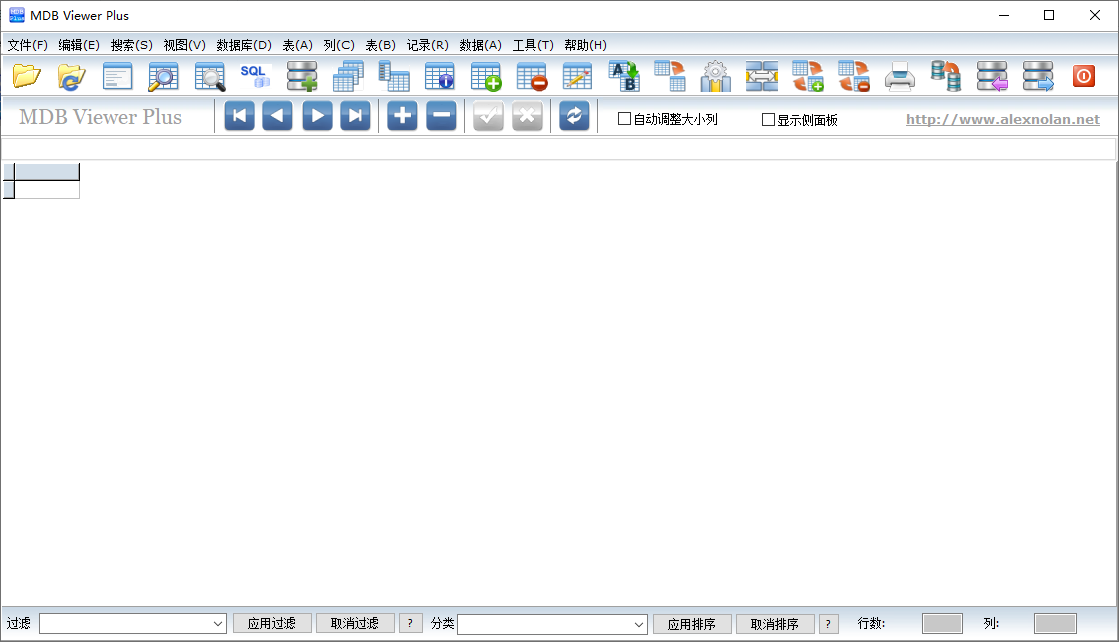Viewport: 1119px width, 642px height.
Task: Click the open database folder icon
Action: pyautogui.click(x=26, y=76)
